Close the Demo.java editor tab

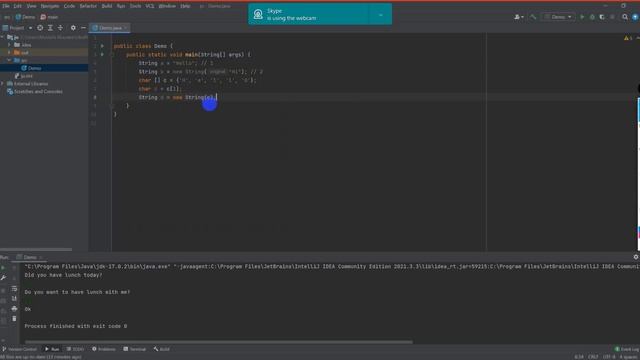click(x=126, y=28)
